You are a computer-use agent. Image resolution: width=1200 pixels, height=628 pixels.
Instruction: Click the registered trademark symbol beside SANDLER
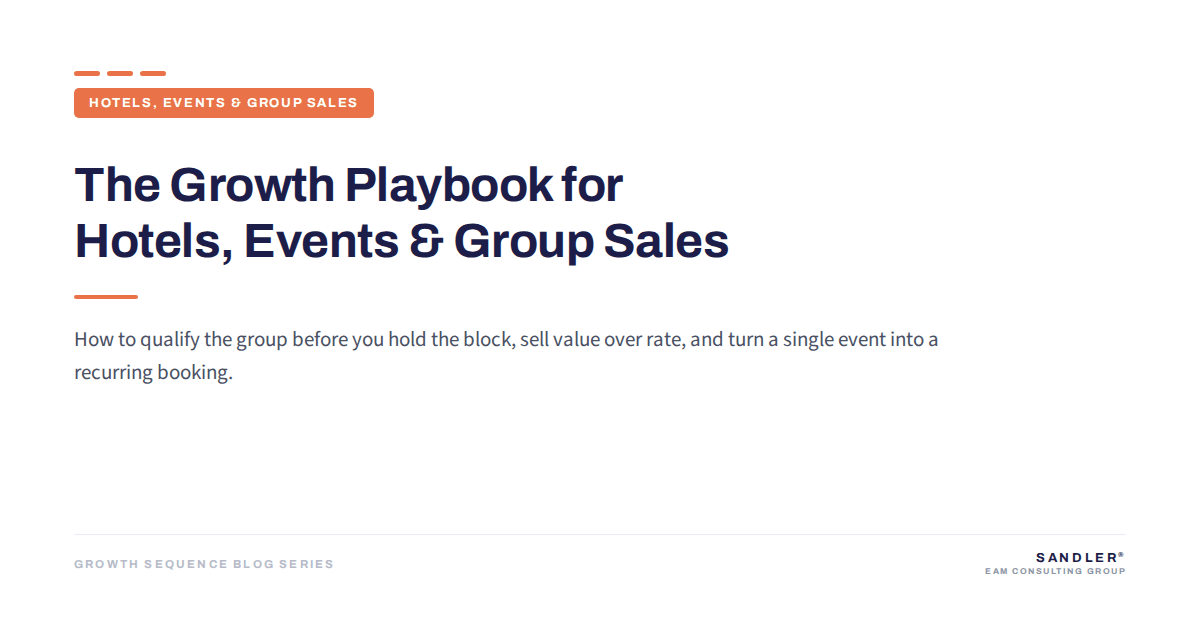pos(1122,554)
